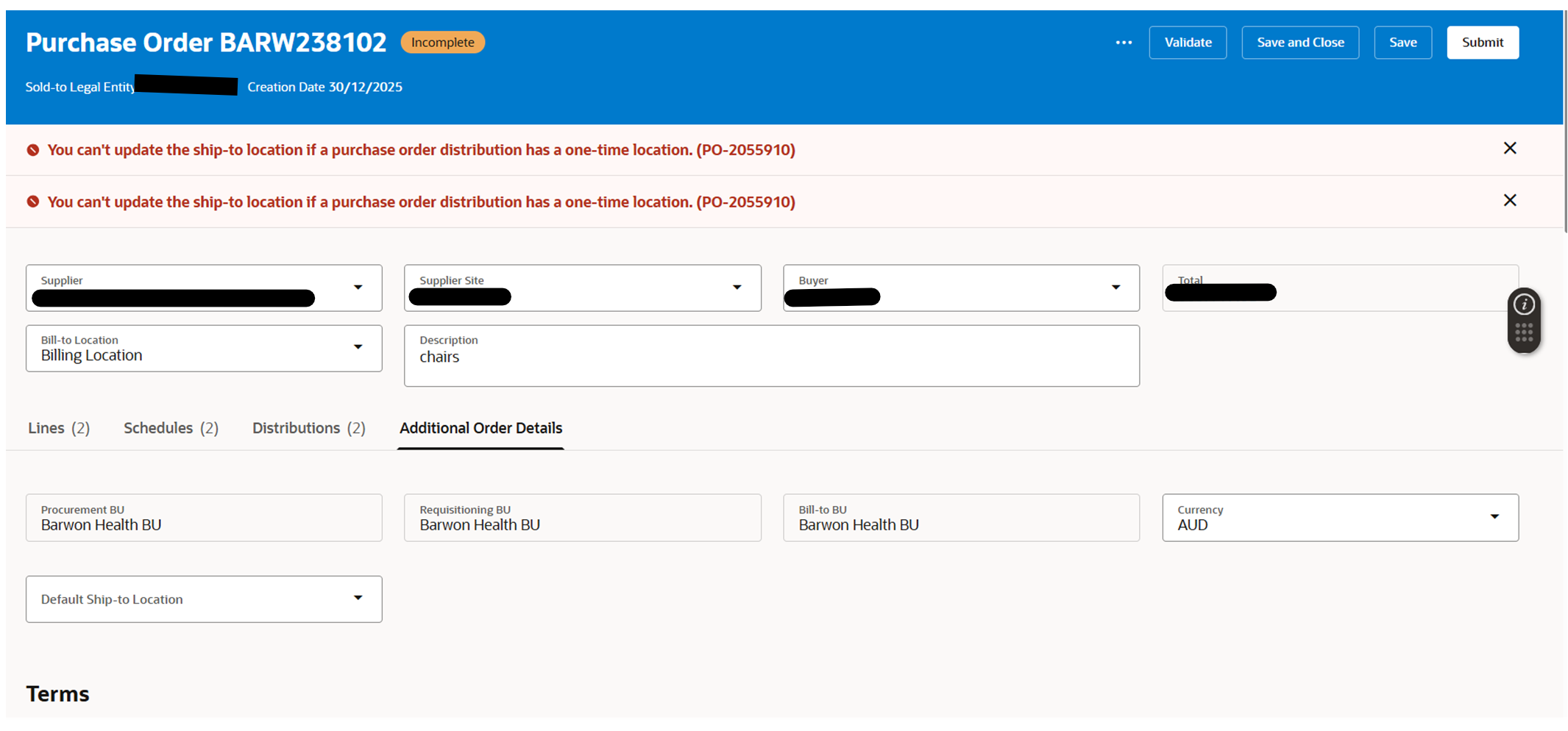Click the error icon beside second error message
This screenshot has height=731, width=1568.
click(33, 202)
